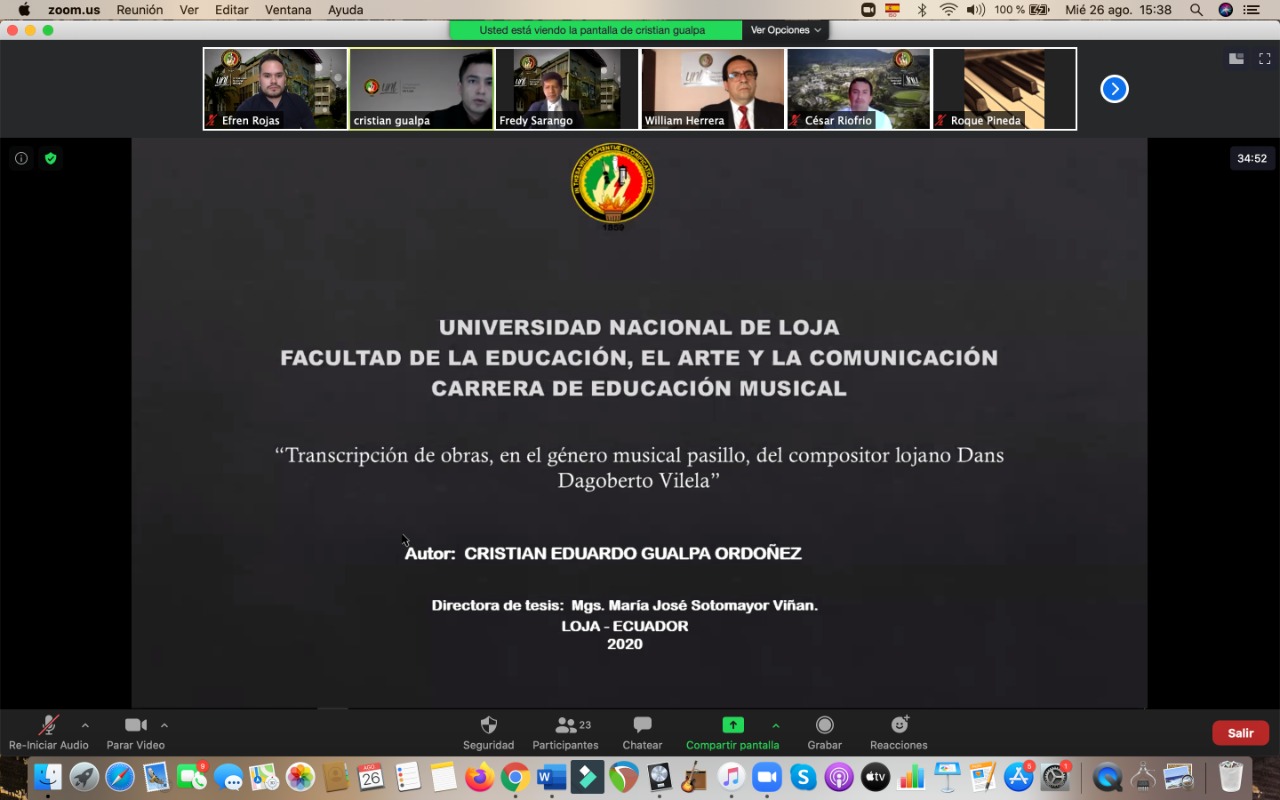Enter fullscreen with top-right icon
The width and height of the screenshot is (1280, 800).
coord(1262,59)
